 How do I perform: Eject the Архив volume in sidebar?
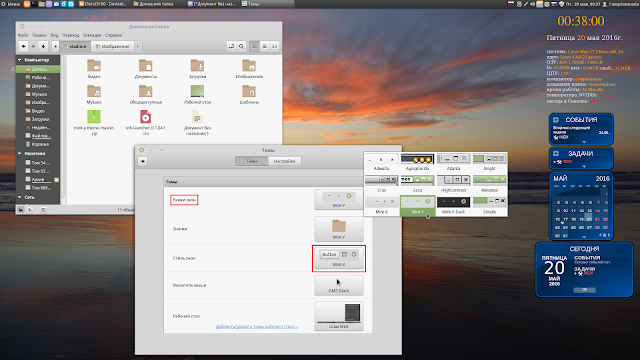point(57,180)
